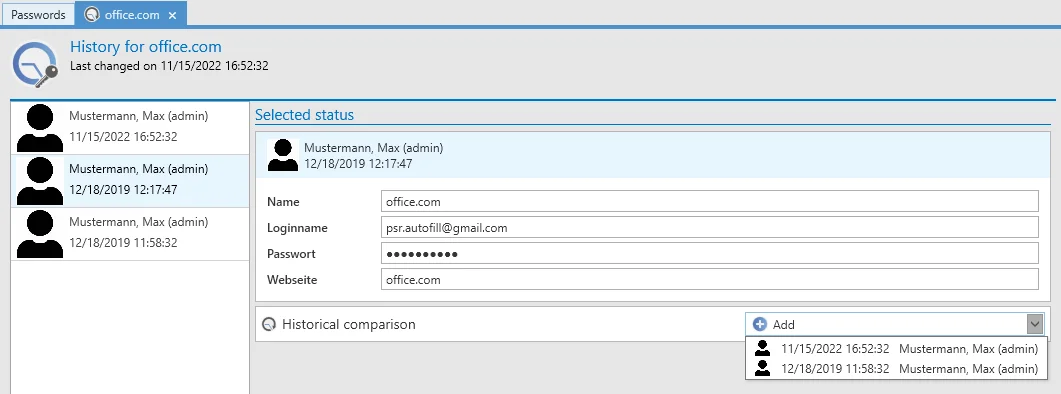1061x394 pixels.
Task: Click avatar icon of 11/15/2022 16:52:32 history entry
Action: click(40, 127)
